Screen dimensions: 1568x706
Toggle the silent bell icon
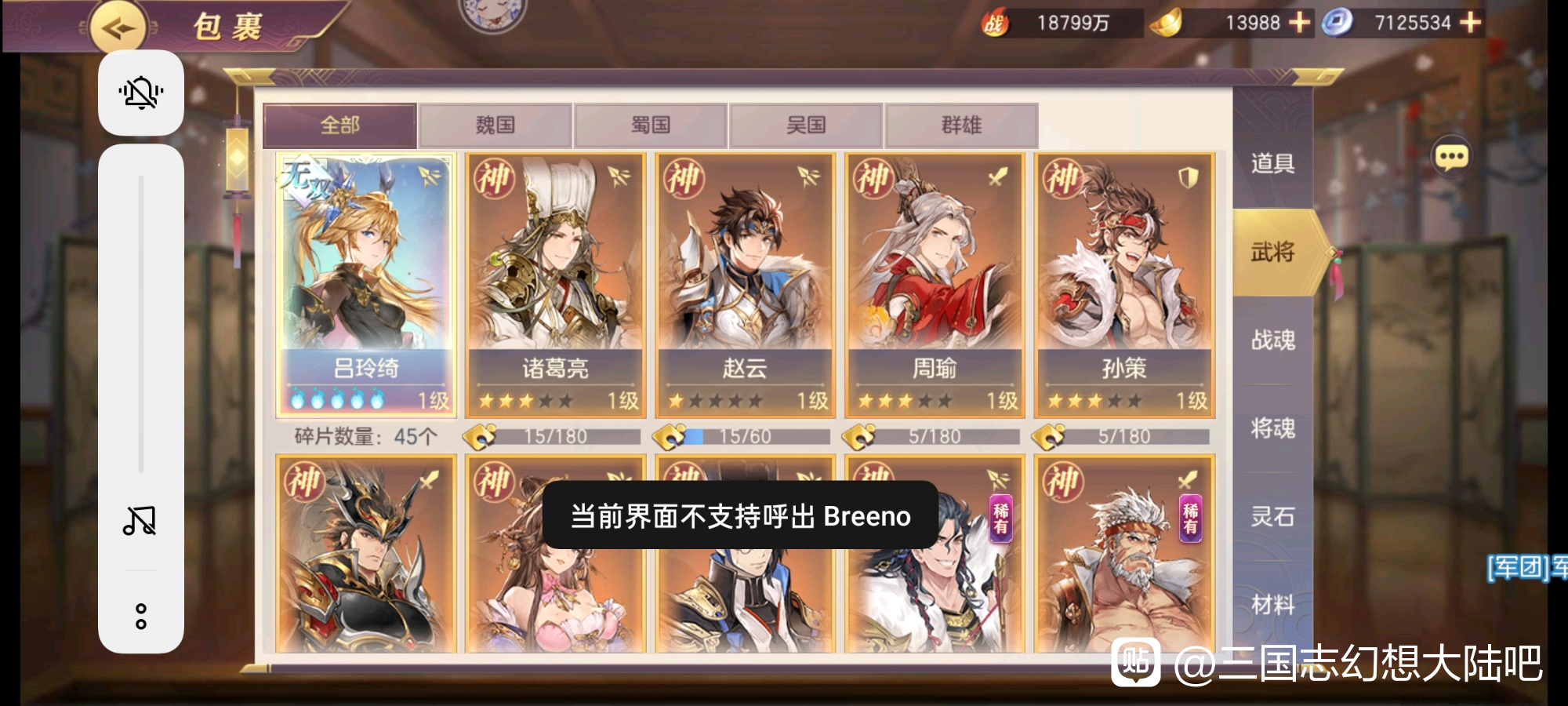tap(141, 93)
